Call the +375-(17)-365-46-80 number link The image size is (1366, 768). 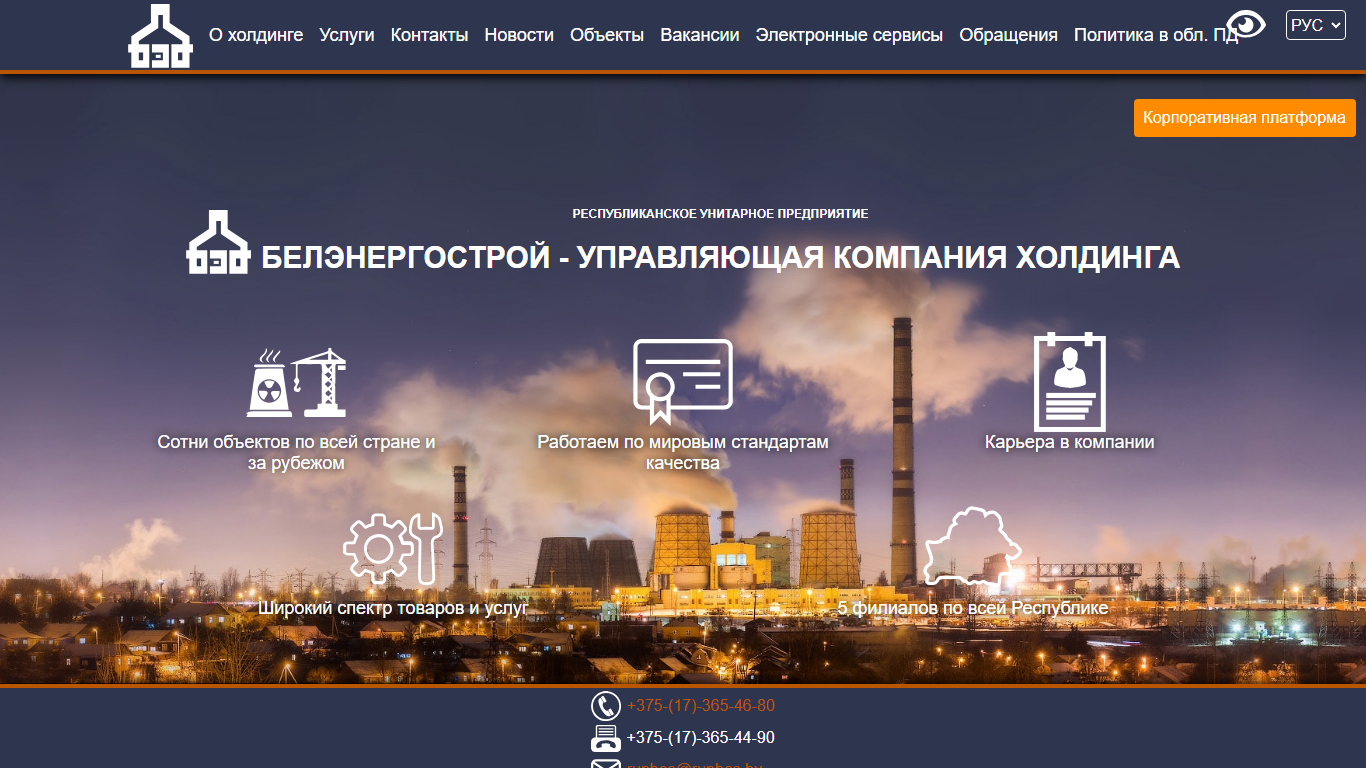click(701, 706)
